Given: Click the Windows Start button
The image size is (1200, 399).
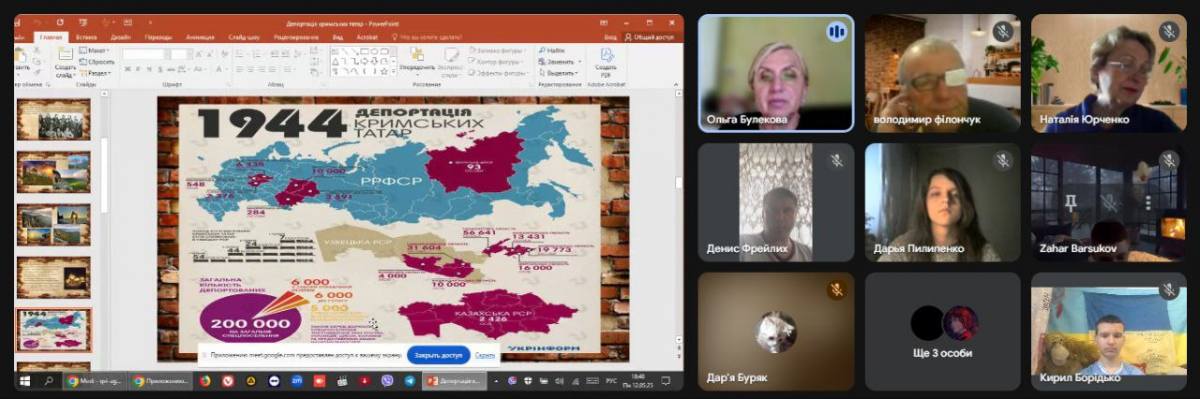Looking at the screenshot, I should pos(23,381).
